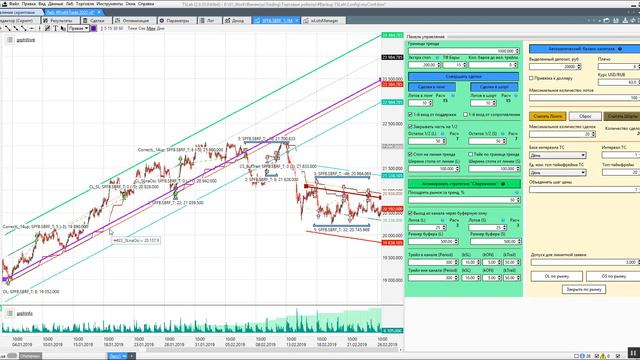Open the Справка menu
Viewport: 640px width, 360px height.
(146, 4)
